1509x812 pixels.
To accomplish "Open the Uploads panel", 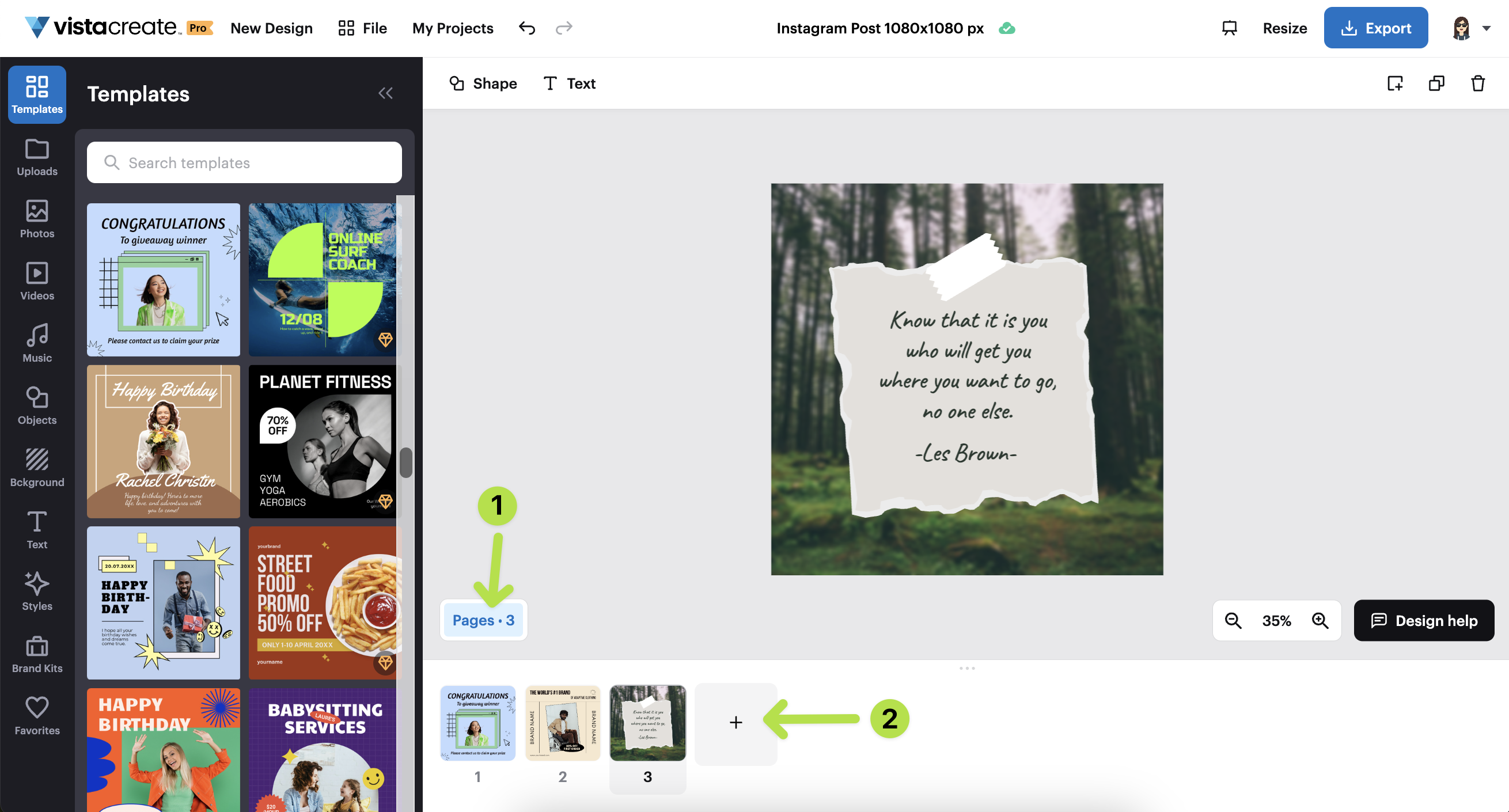I will coord(37,158).
